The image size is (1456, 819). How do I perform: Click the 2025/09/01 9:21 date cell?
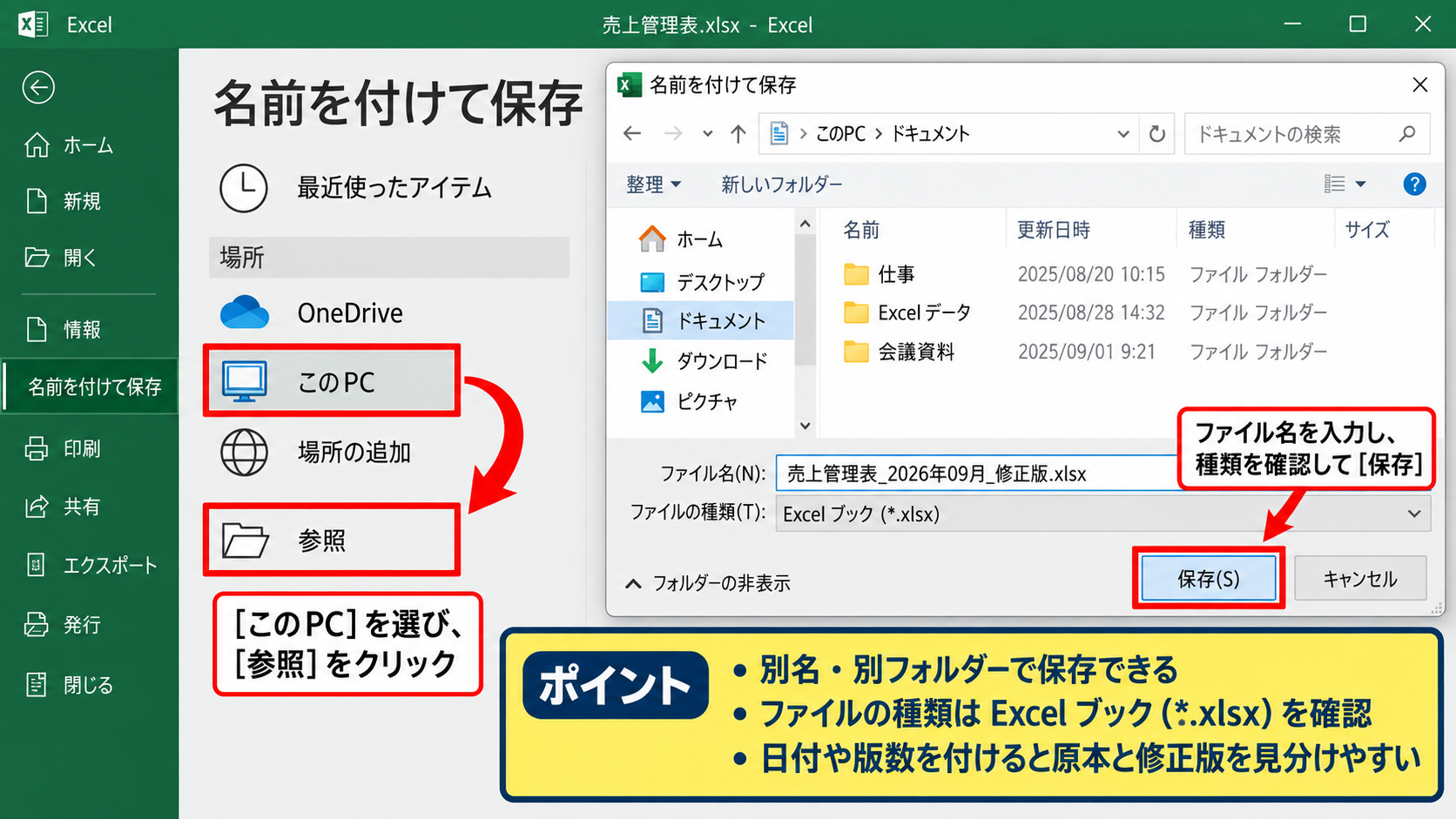(x=1086, y=352)
